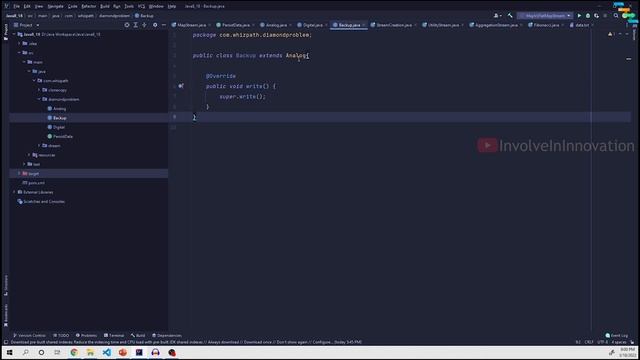Open the Terminal tool window
This screenshot has height=360, width=640.
click(x=114, y=336)
